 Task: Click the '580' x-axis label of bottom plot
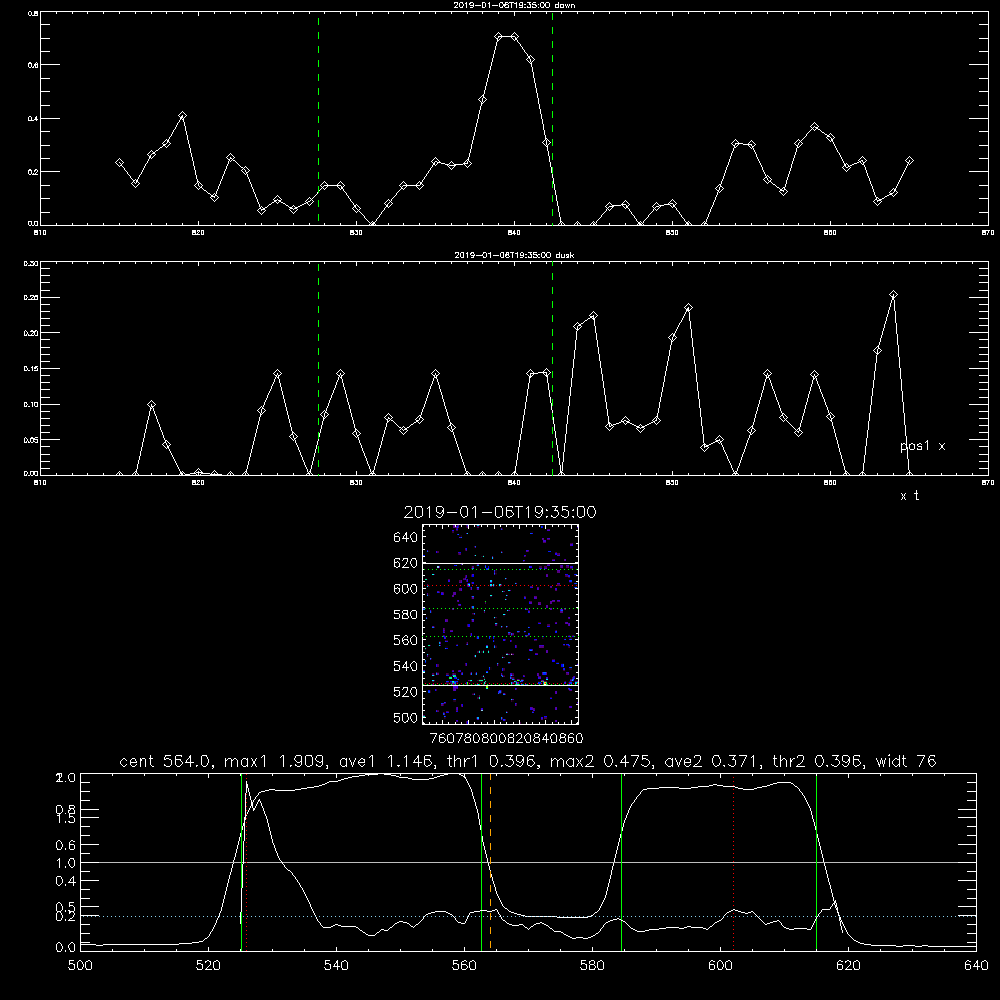pos(592,966)
